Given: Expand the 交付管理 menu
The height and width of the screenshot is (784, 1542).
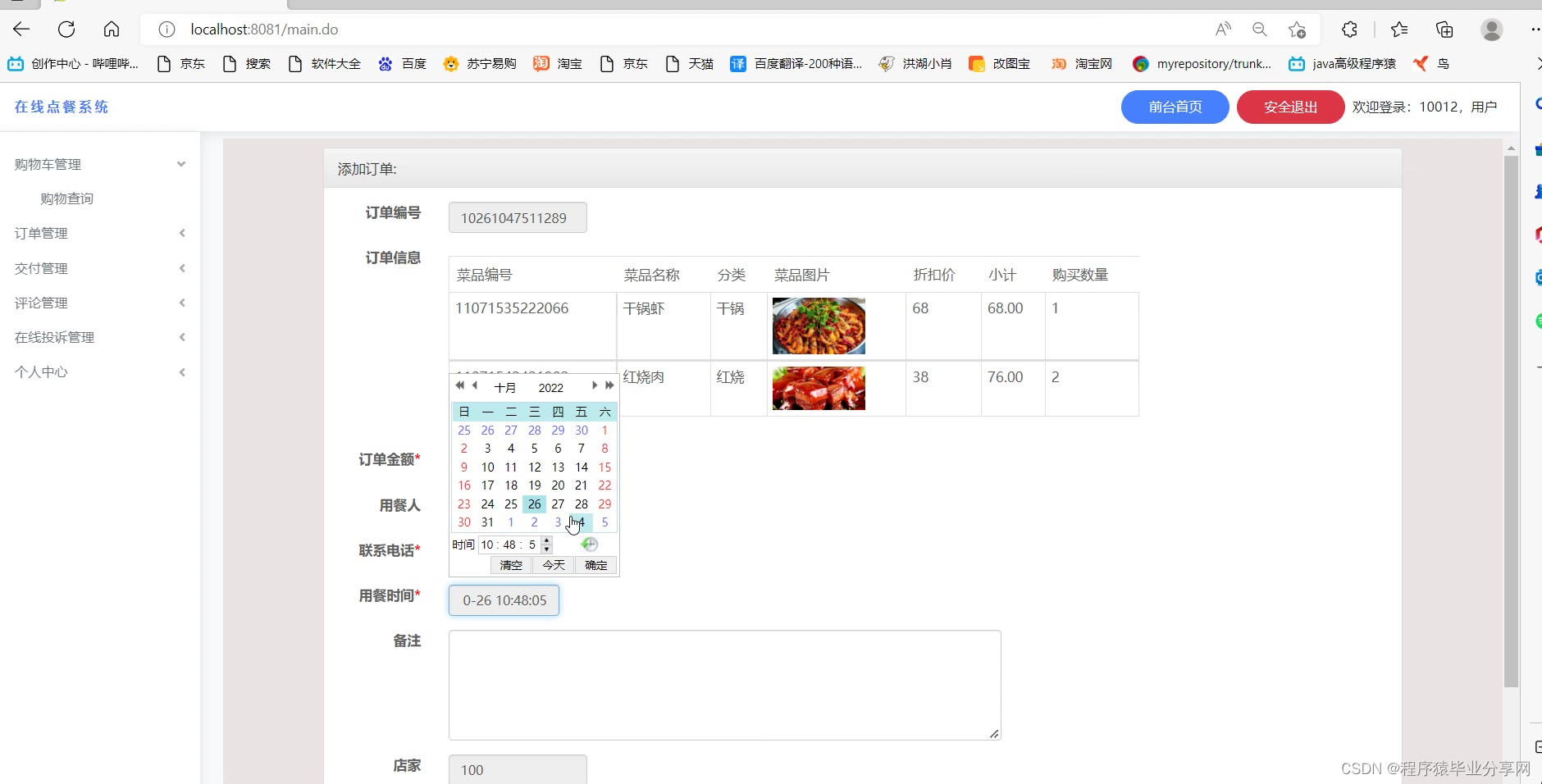Looking at the screenshot, I should coord(100,268).
